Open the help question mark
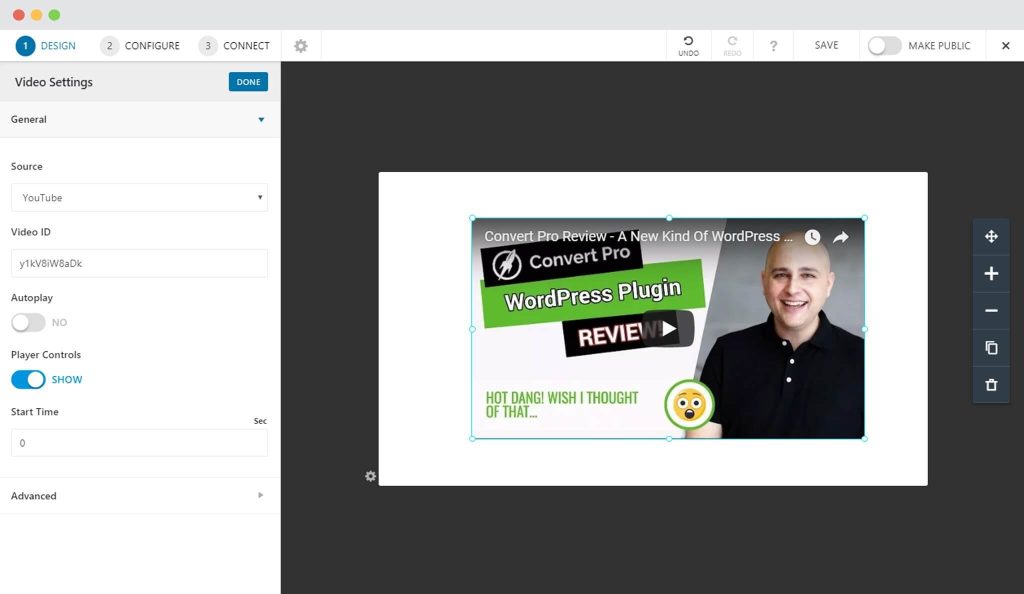This screenshot has width=1024, height=594. pyautogui.click(x=773, y=46)
